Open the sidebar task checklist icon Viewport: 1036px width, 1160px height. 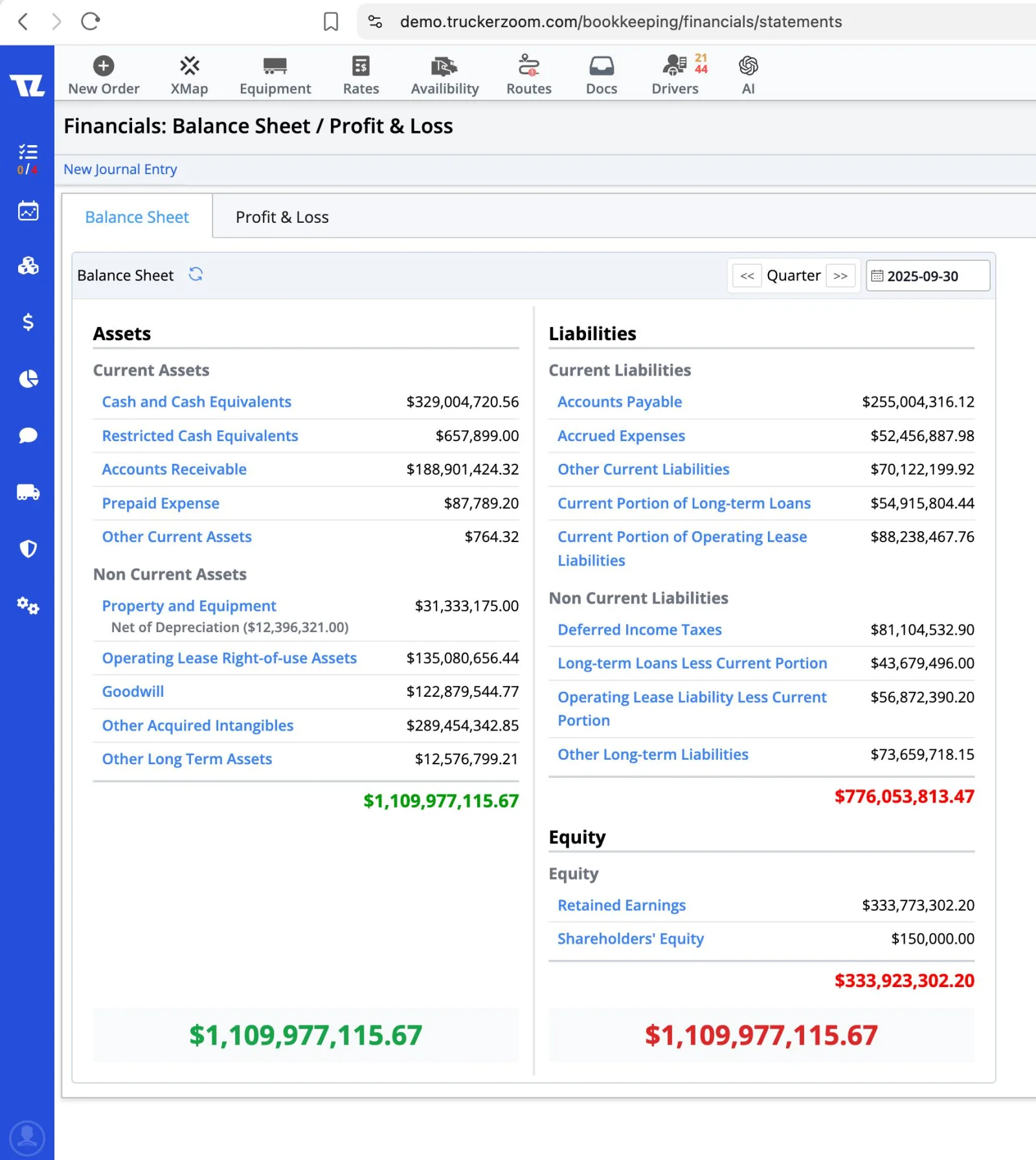28,152
